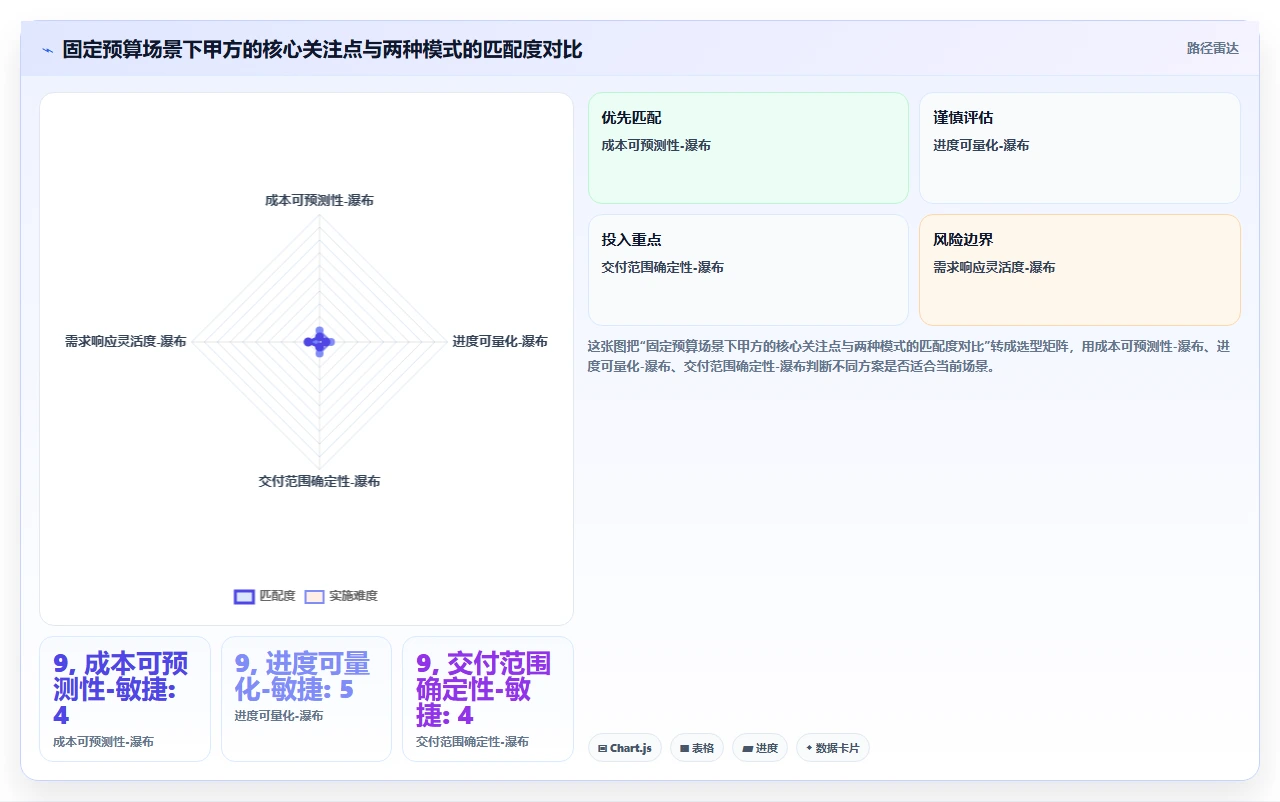Click radar axis label 成本可预测性-瀑布
Screen dimensions: 1280x802
[x=319, y=200]
